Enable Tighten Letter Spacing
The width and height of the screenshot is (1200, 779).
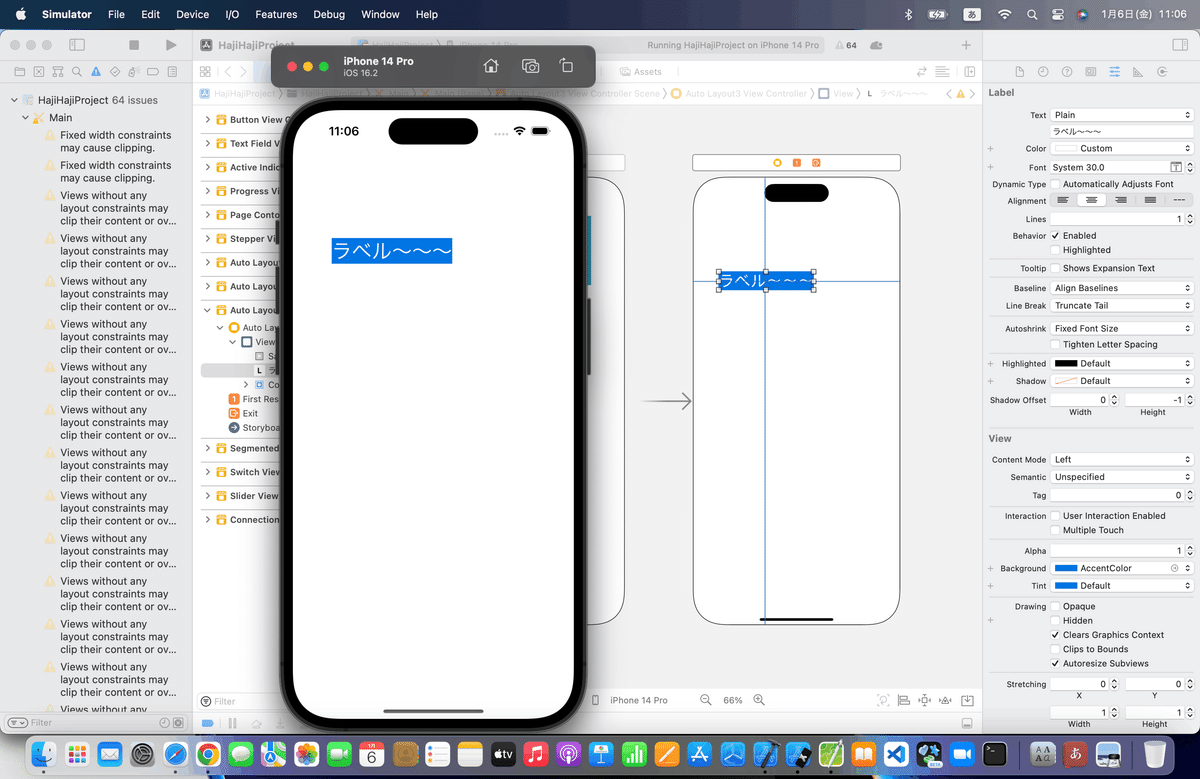tap(1055, 344)
